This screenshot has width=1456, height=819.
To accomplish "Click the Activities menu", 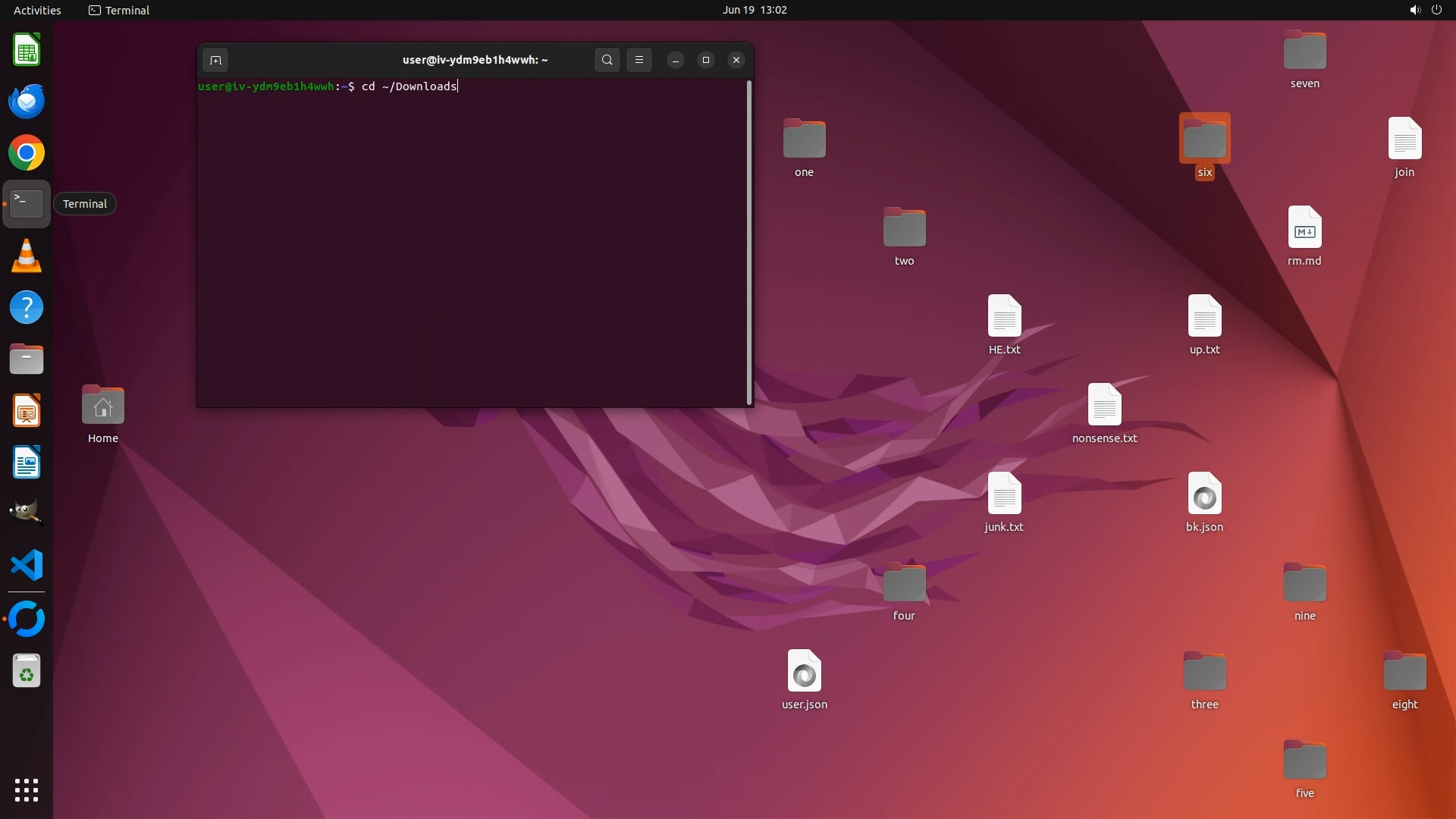I will (x=37, y=10).
